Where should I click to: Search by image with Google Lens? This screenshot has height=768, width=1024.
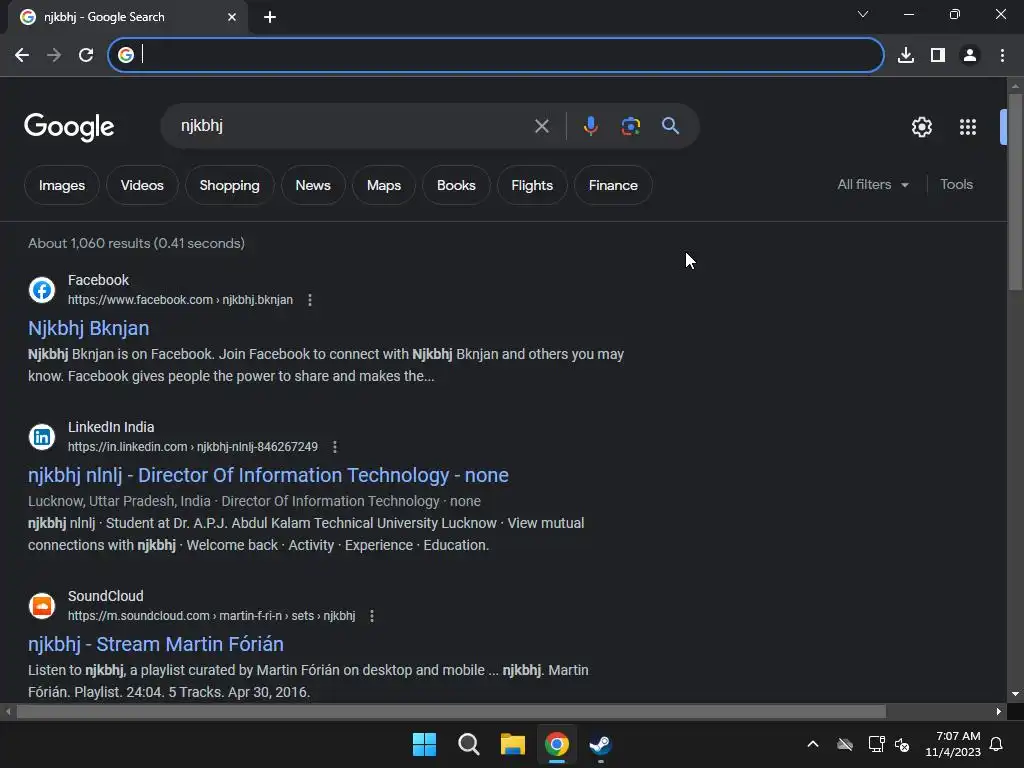click(630, 125)
